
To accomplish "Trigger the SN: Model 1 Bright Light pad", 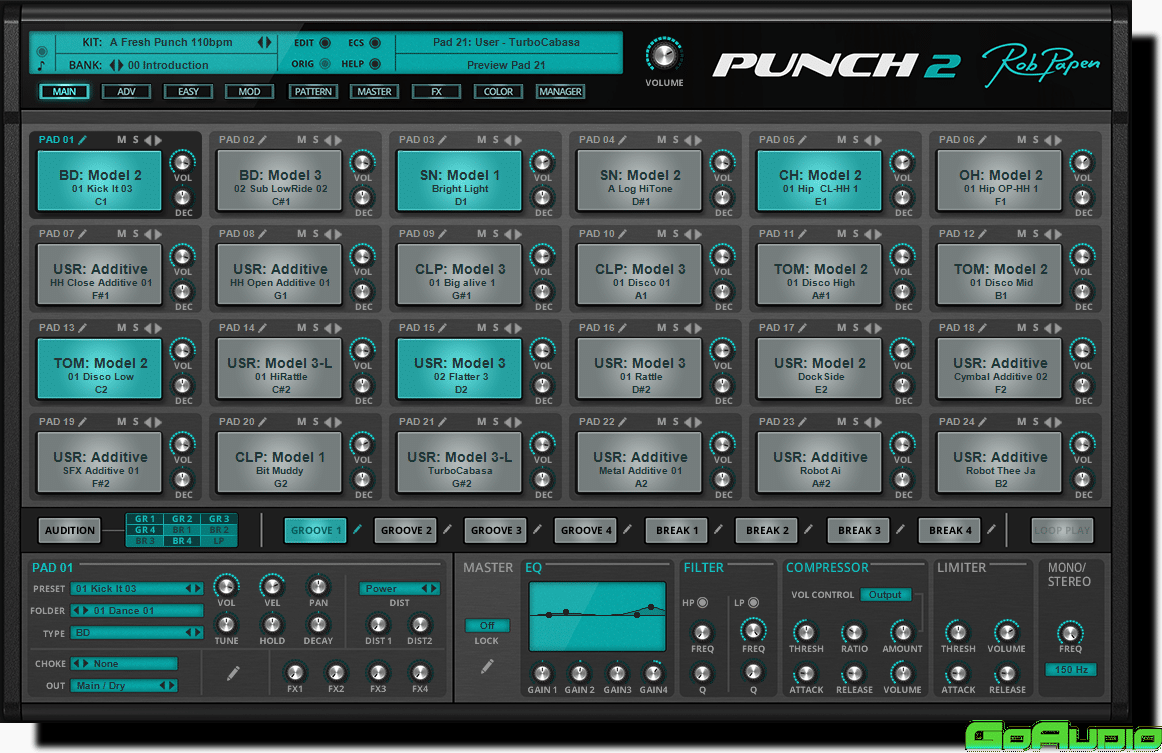I will [459, 180].
